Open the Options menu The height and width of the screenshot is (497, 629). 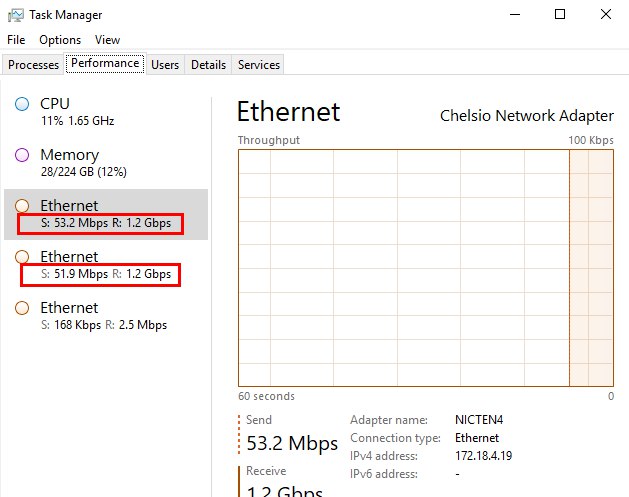click(x=60, y=40)
